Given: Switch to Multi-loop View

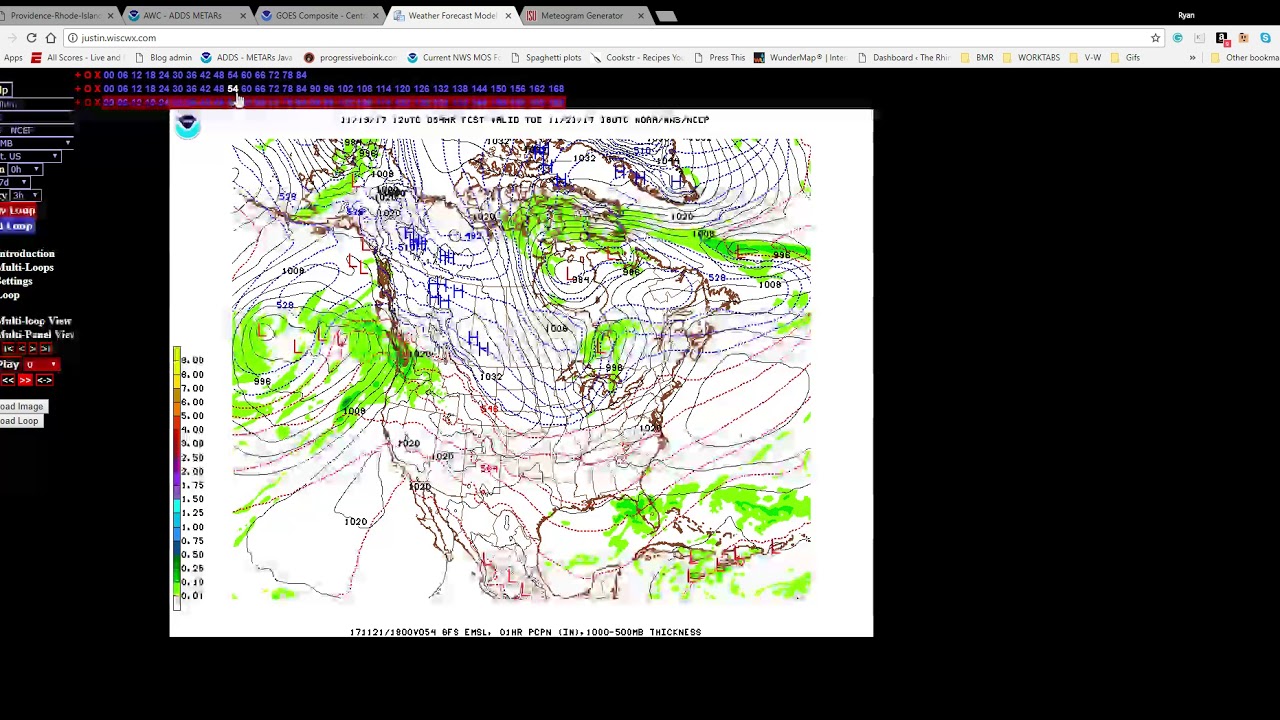Looking at the screenshot, I should click(36, 321).
